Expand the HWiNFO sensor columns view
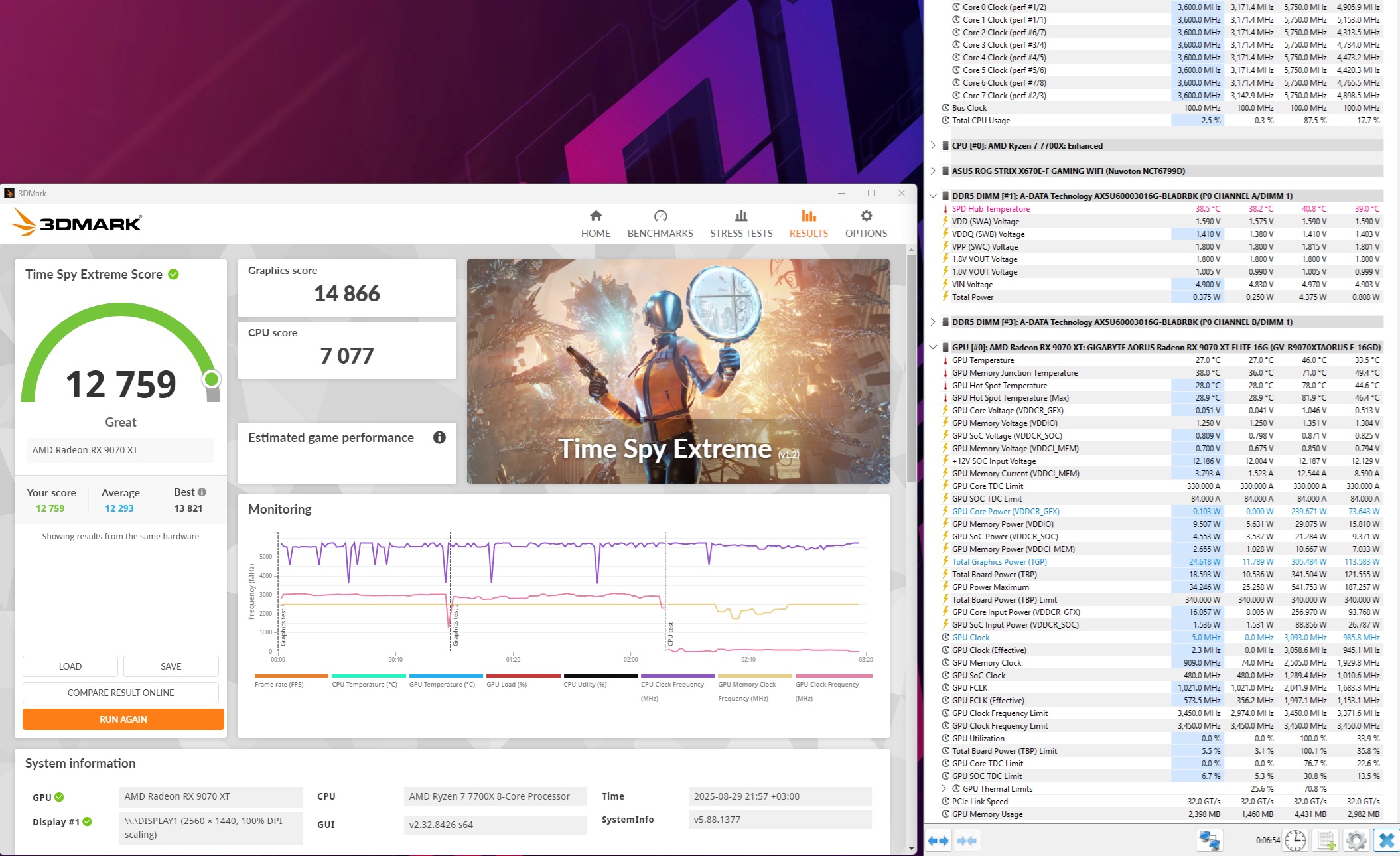 [938, 841]
